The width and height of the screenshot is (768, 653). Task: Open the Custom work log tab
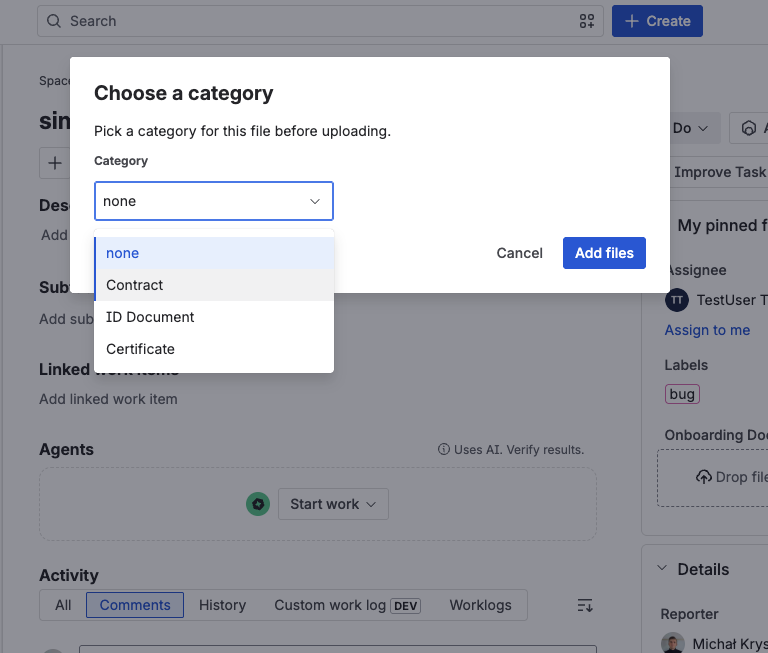click(x=347, y=605)
